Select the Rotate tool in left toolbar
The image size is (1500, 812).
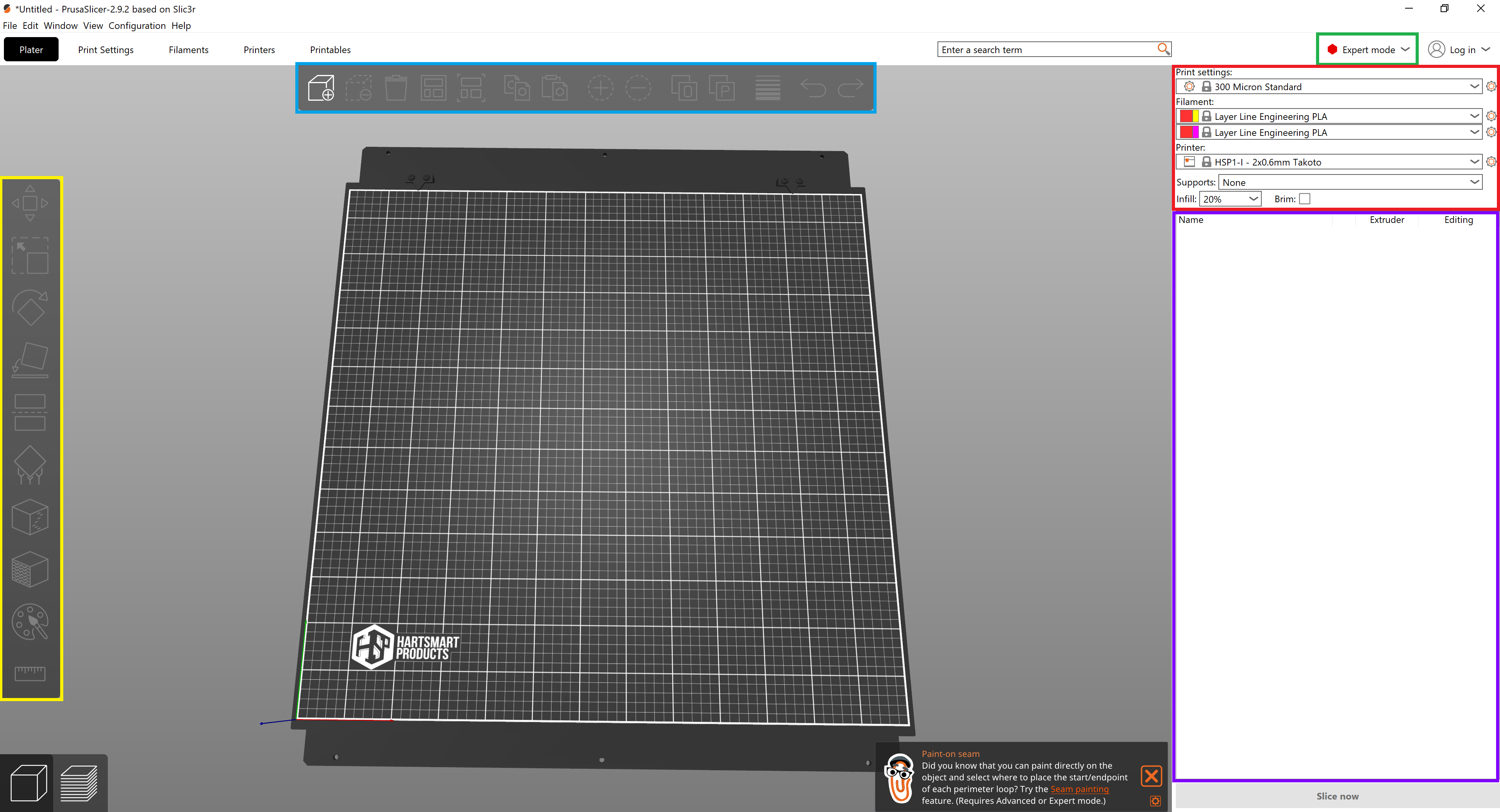click(x=30, y=308)
